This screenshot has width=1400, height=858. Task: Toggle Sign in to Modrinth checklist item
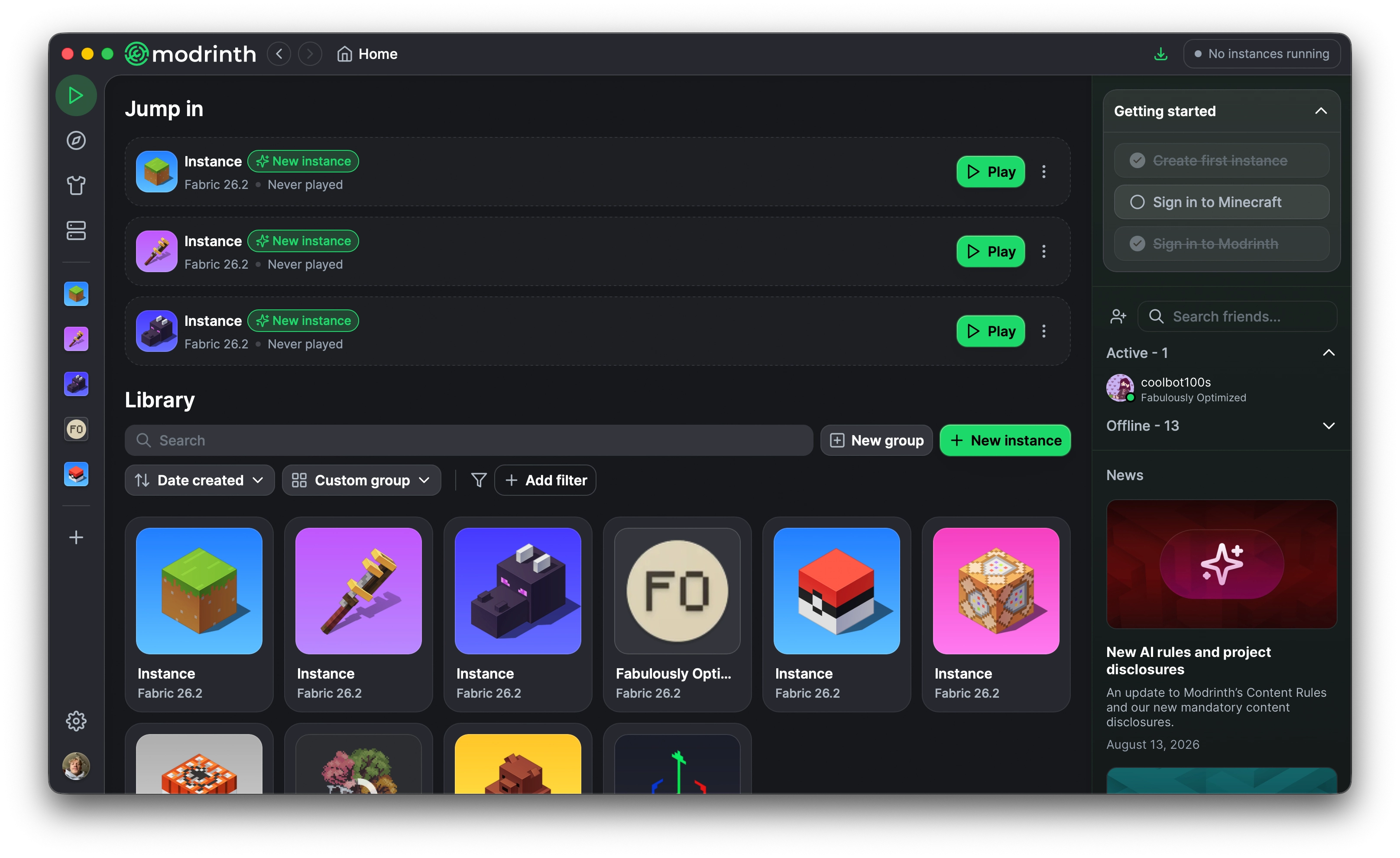[1222, 244]
